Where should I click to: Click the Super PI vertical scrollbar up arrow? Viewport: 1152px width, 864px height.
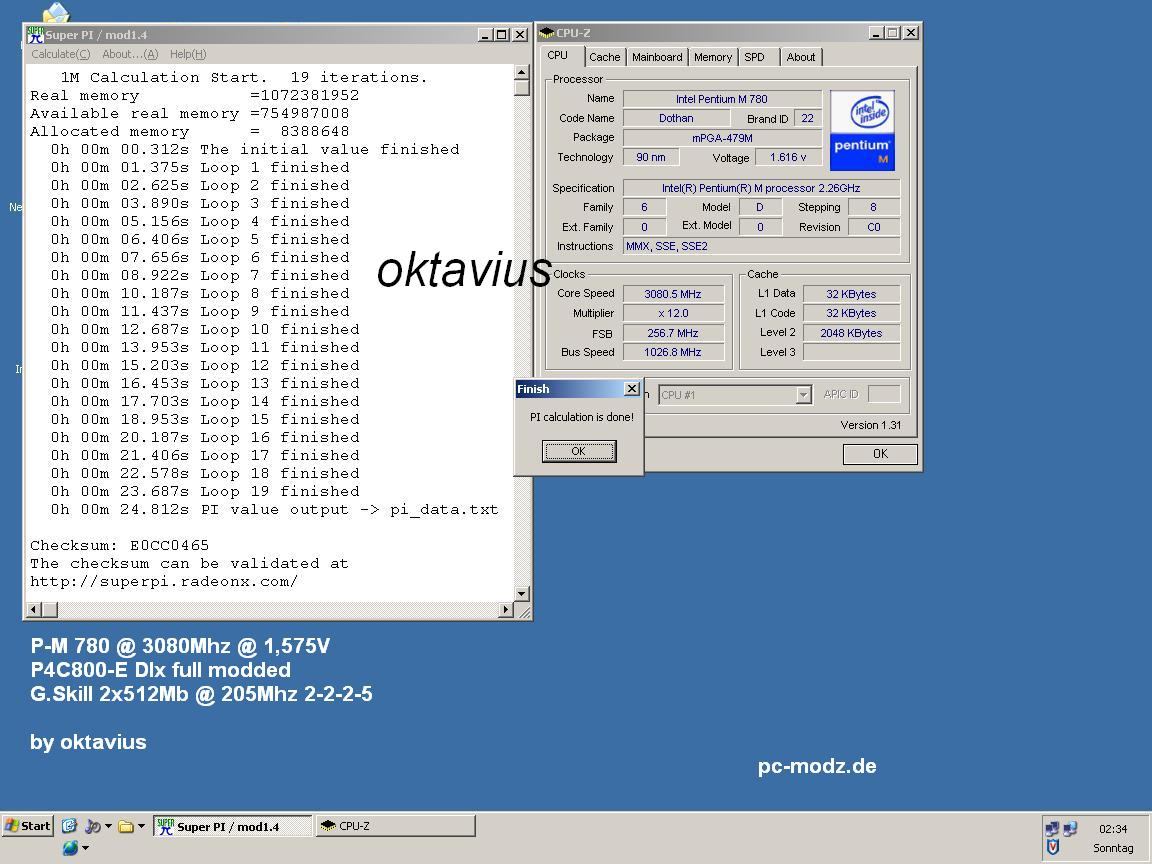[522, 72]
